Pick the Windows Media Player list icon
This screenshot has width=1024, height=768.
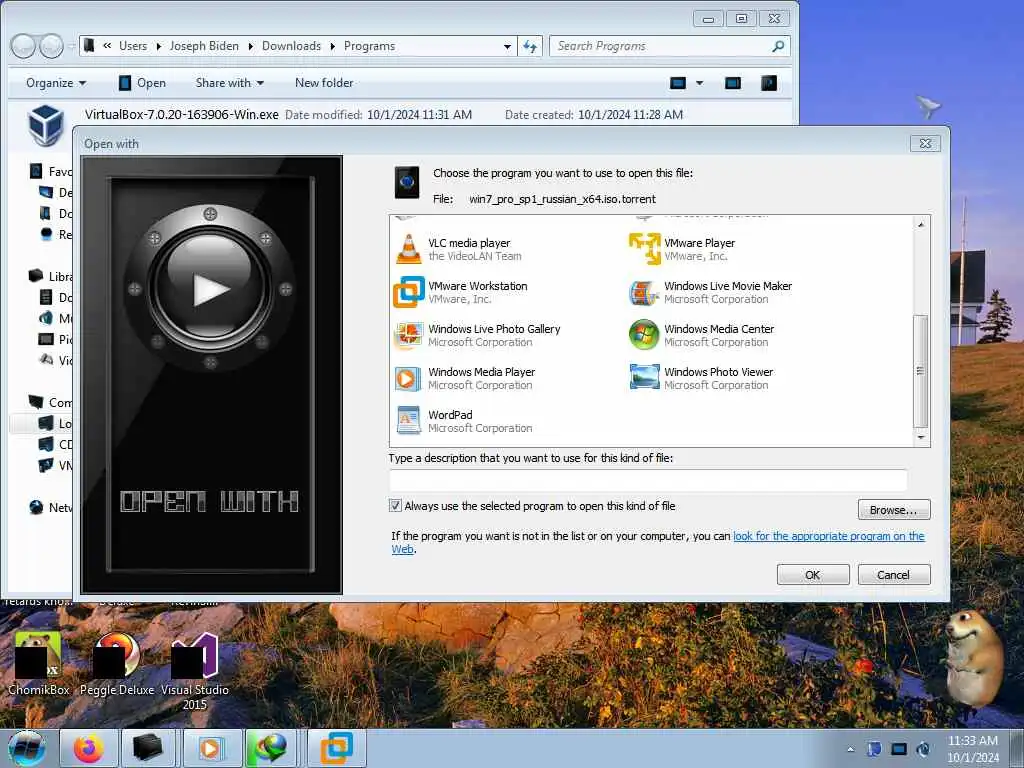tap(408, 379)
